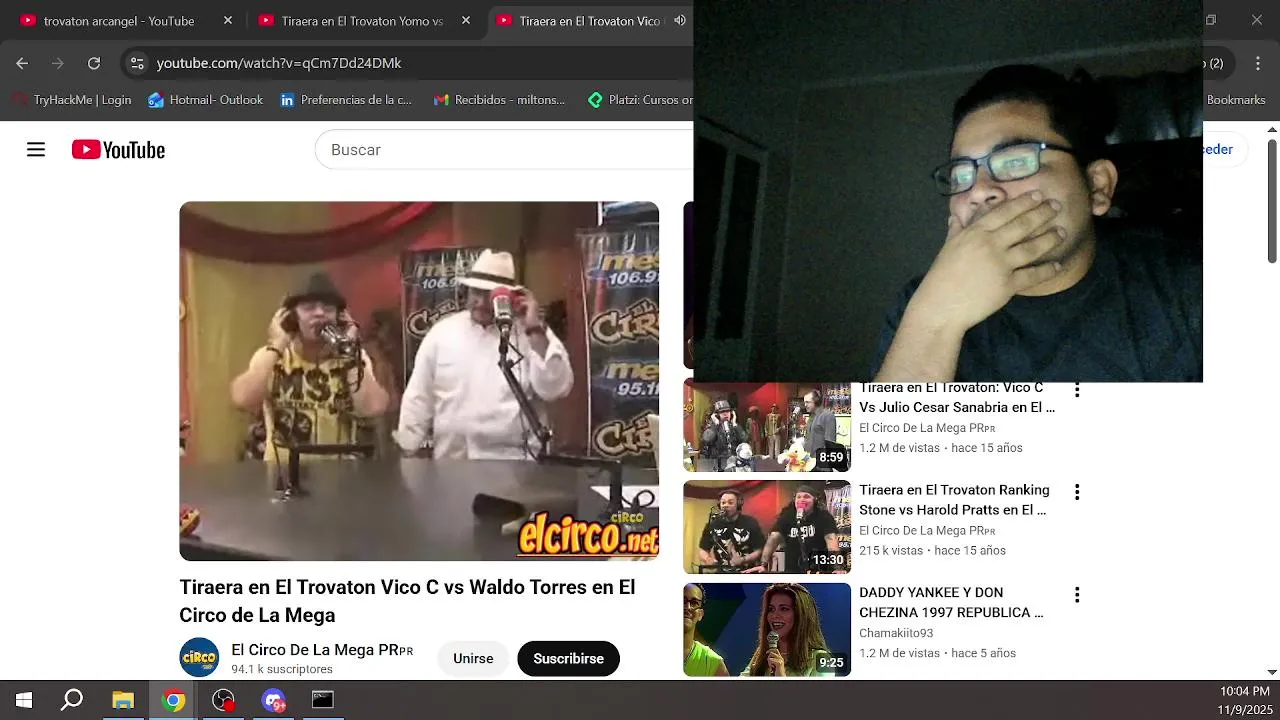
Task: Click page scrollbar up arrow
Action: tap(1272, 129)
